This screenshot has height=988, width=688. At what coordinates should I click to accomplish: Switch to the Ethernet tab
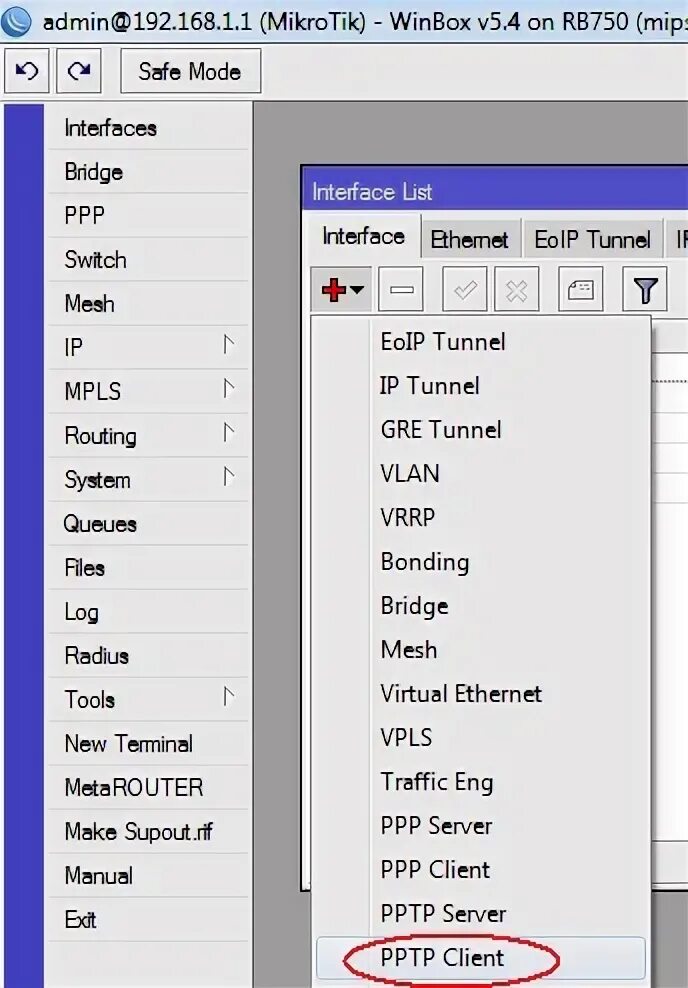coord(469,239)
